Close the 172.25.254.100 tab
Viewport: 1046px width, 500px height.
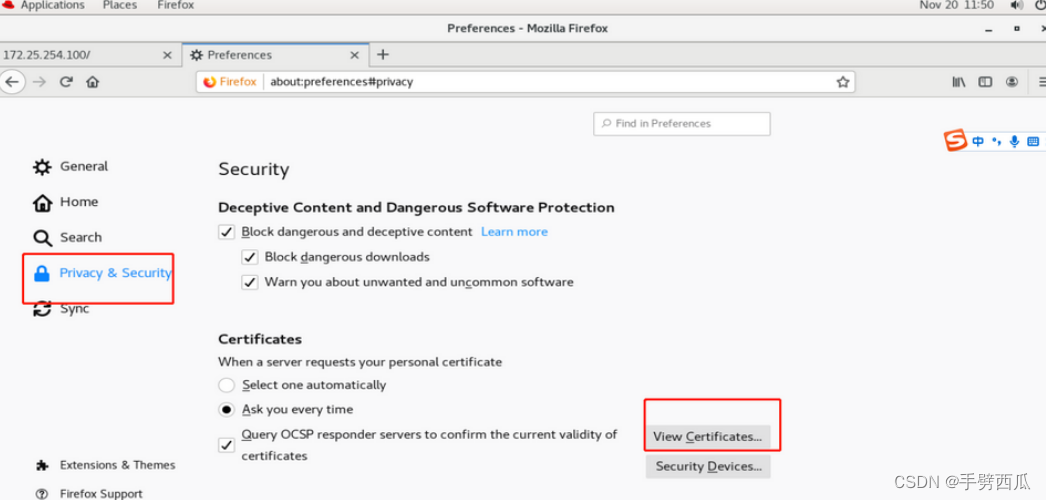click(167, 55)
